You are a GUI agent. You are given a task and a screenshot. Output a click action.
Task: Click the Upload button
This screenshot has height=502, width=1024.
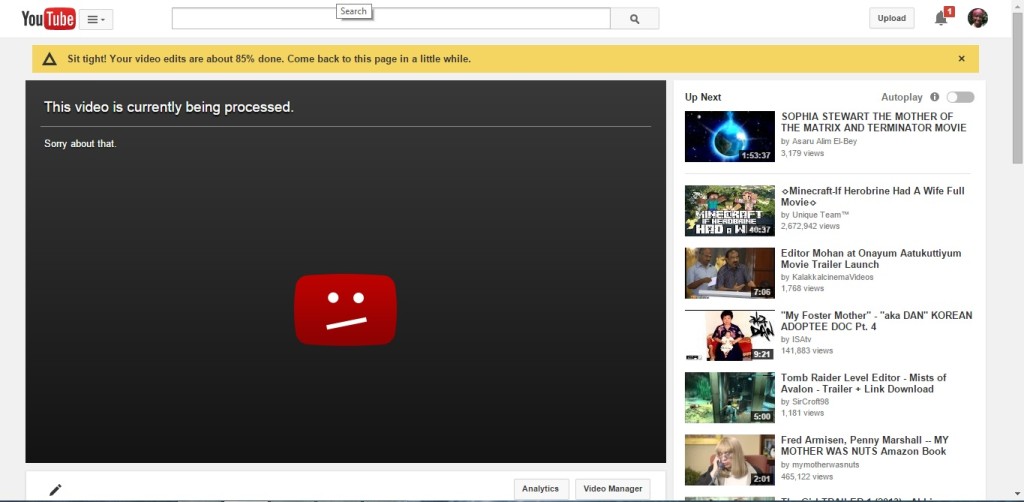(891, 18)
